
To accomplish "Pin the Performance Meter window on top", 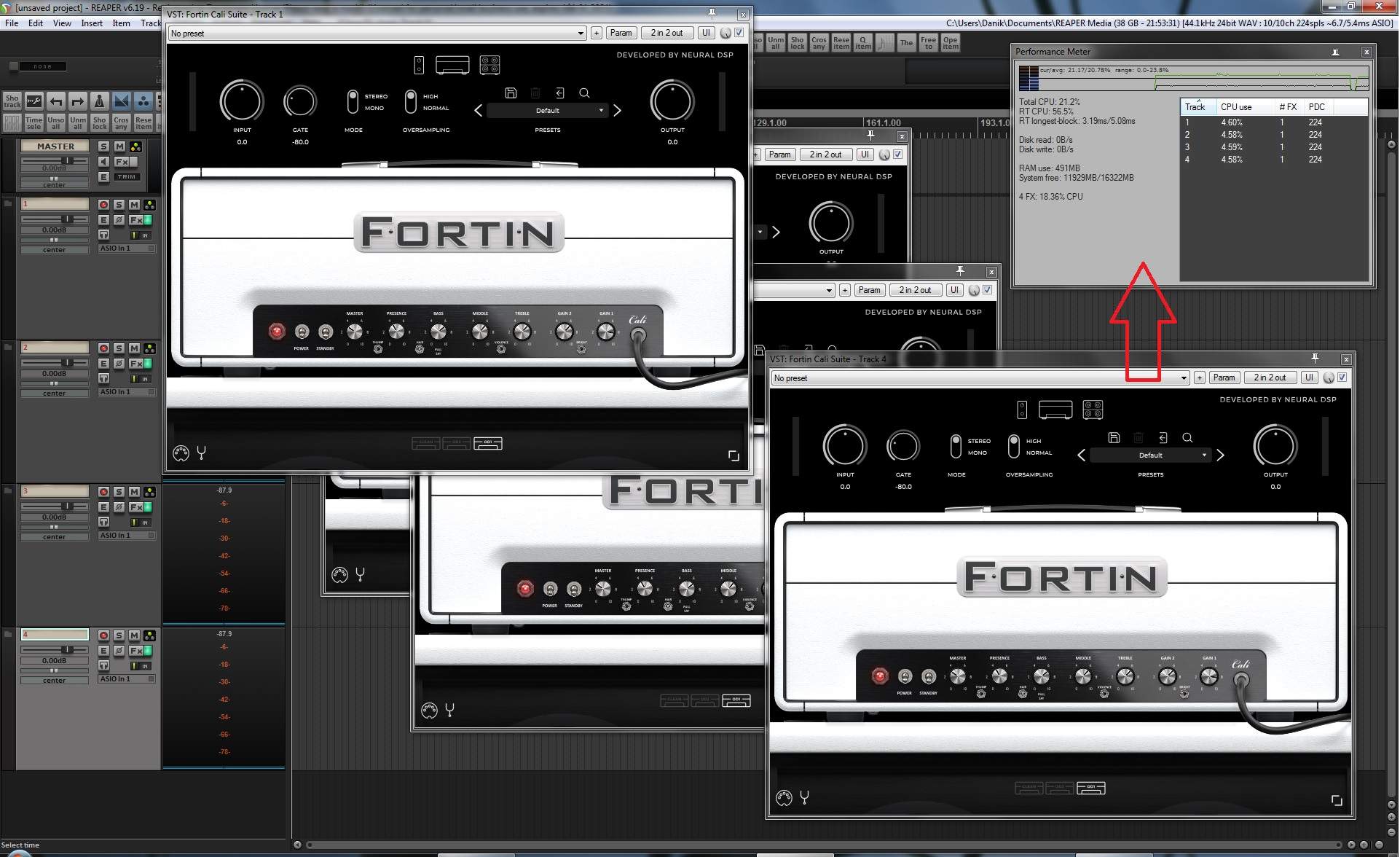I will click(1335, 52).
